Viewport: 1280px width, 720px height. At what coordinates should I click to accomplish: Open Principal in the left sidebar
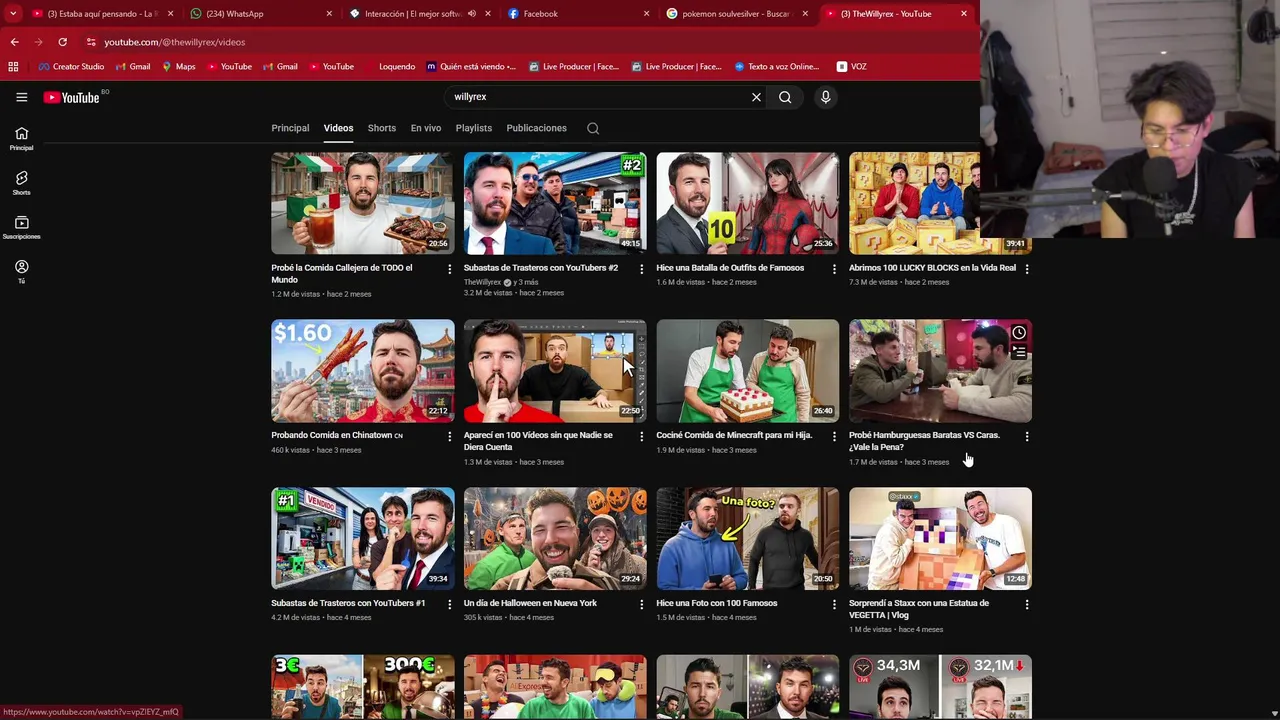tap(21, 138)
